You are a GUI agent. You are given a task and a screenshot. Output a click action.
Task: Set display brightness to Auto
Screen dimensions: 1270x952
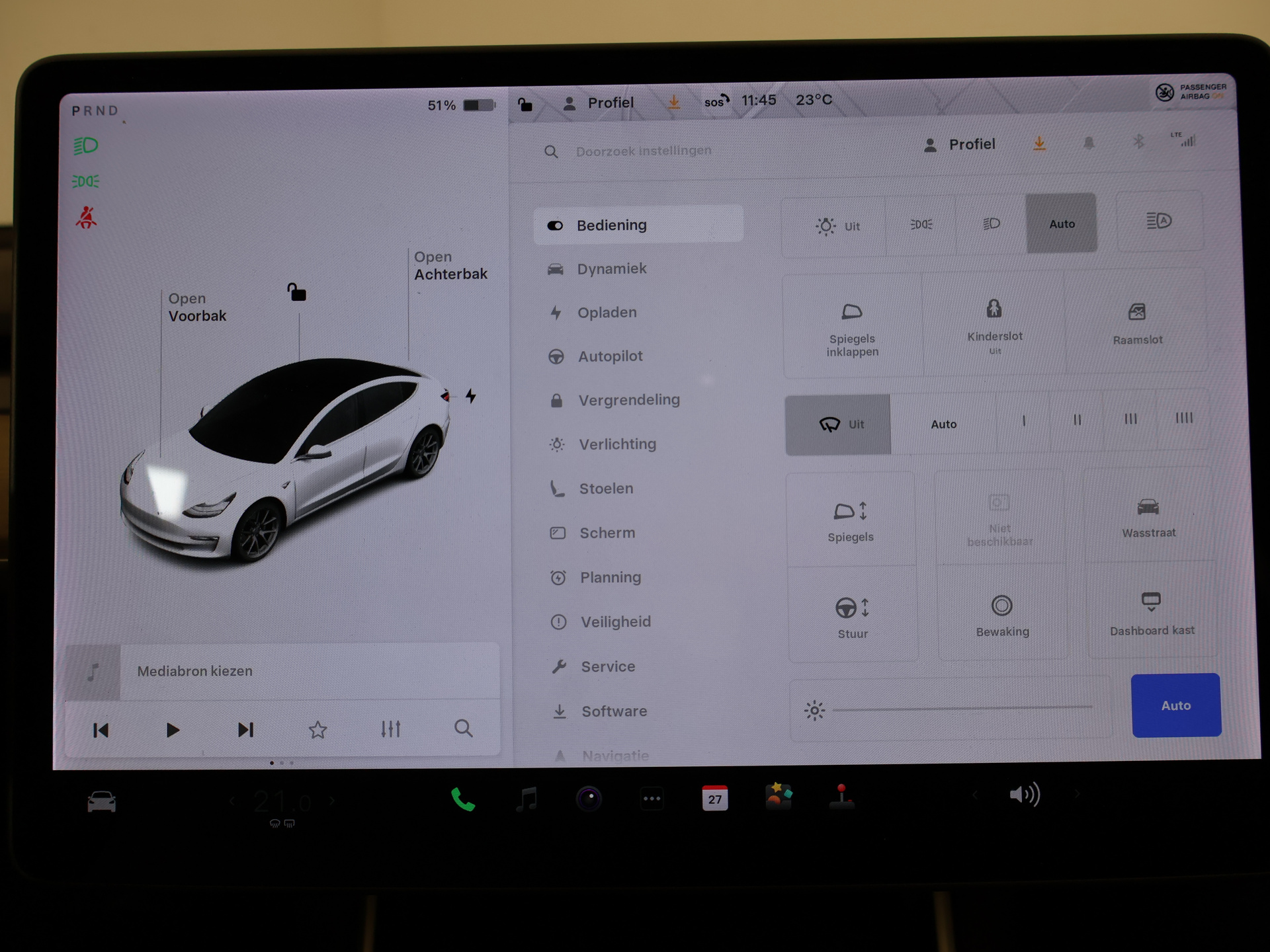pyautogui.click(x=1176, y=705)
